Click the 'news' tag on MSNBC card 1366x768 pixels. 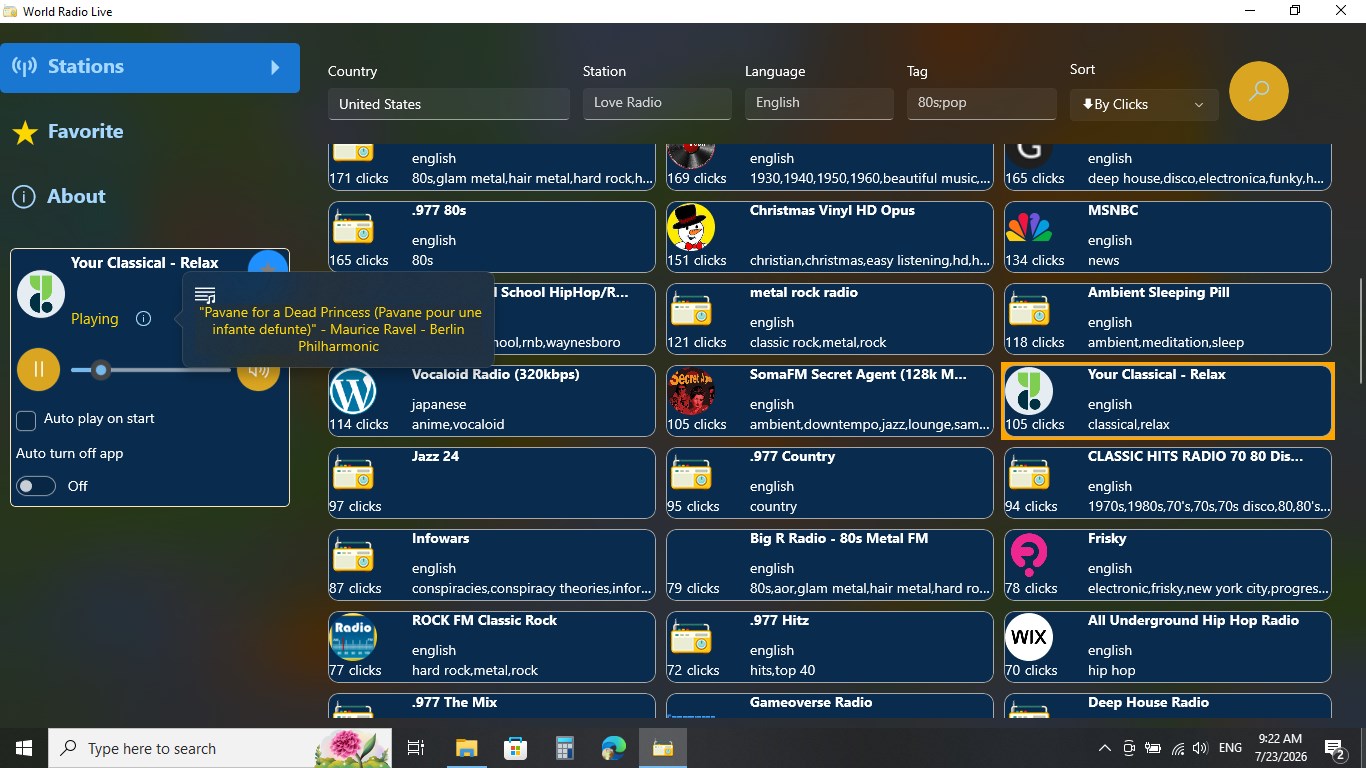(1104, 261)
